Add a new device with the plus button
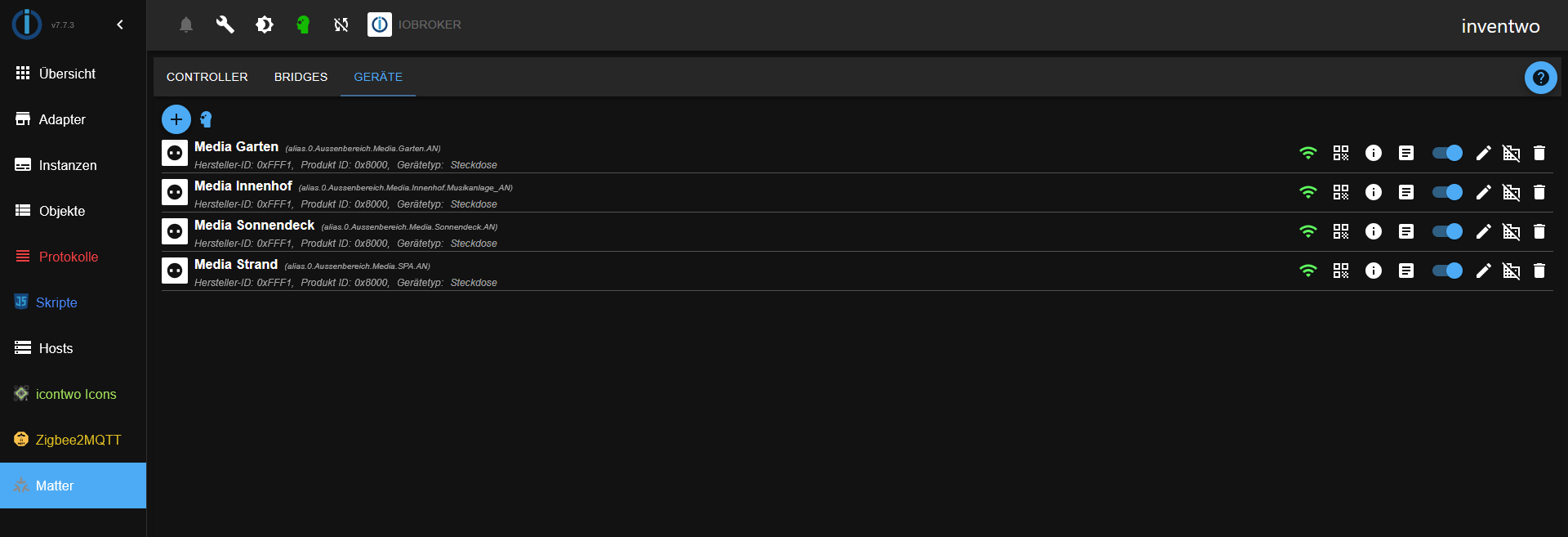Viewport: 1568px width, 537px height. click(x=176, y=119)
